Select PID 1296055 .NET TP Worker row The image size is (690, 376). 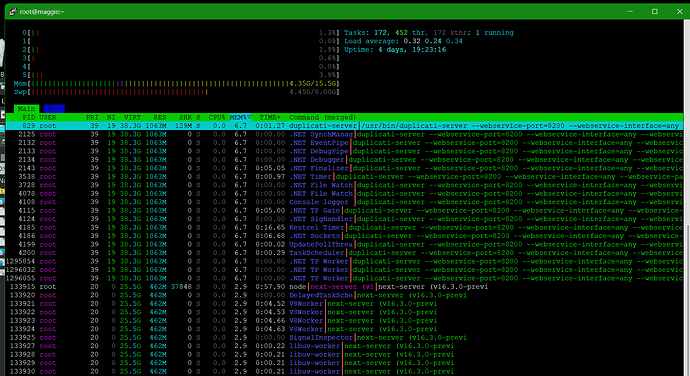pos(344,278)
